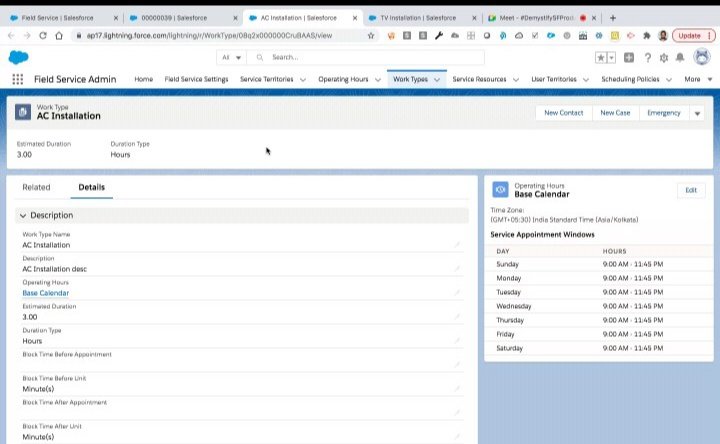Open the App Launcher grid icon
This screenshot has height=444, width=720.
coord(17,79)
